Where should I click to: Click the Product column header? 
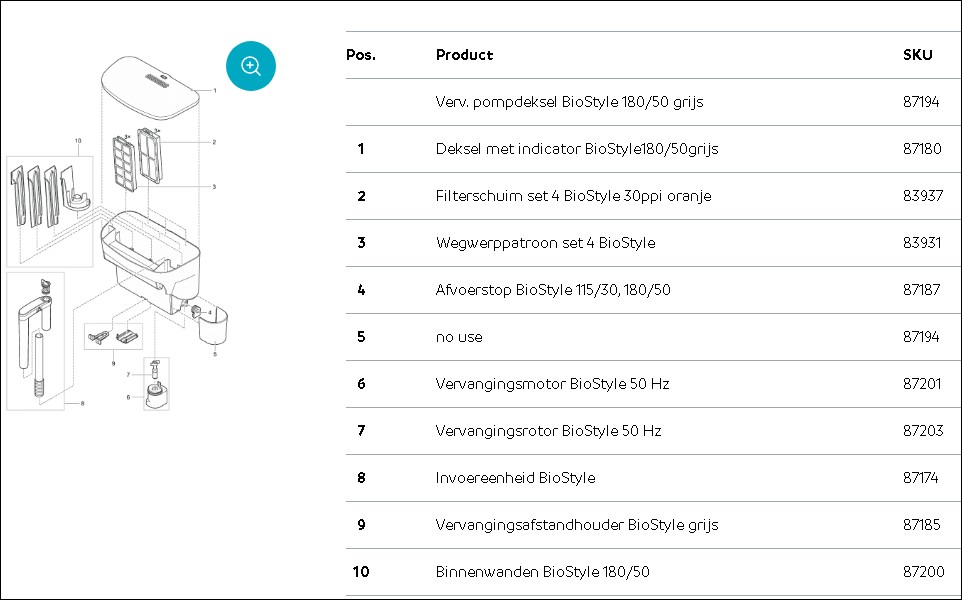click(464, 55)
